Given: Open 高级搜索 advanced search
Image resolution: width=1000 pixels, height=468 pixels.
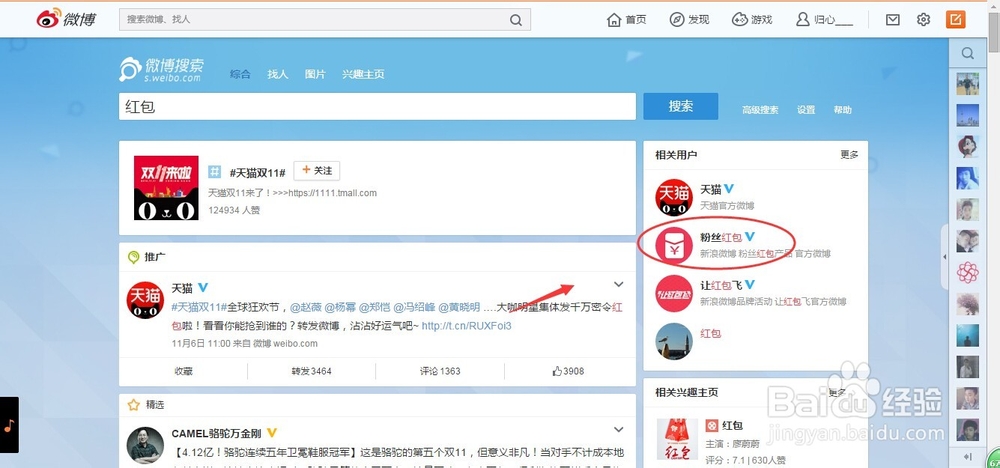Looking at the screenshot, I should 760,110.
